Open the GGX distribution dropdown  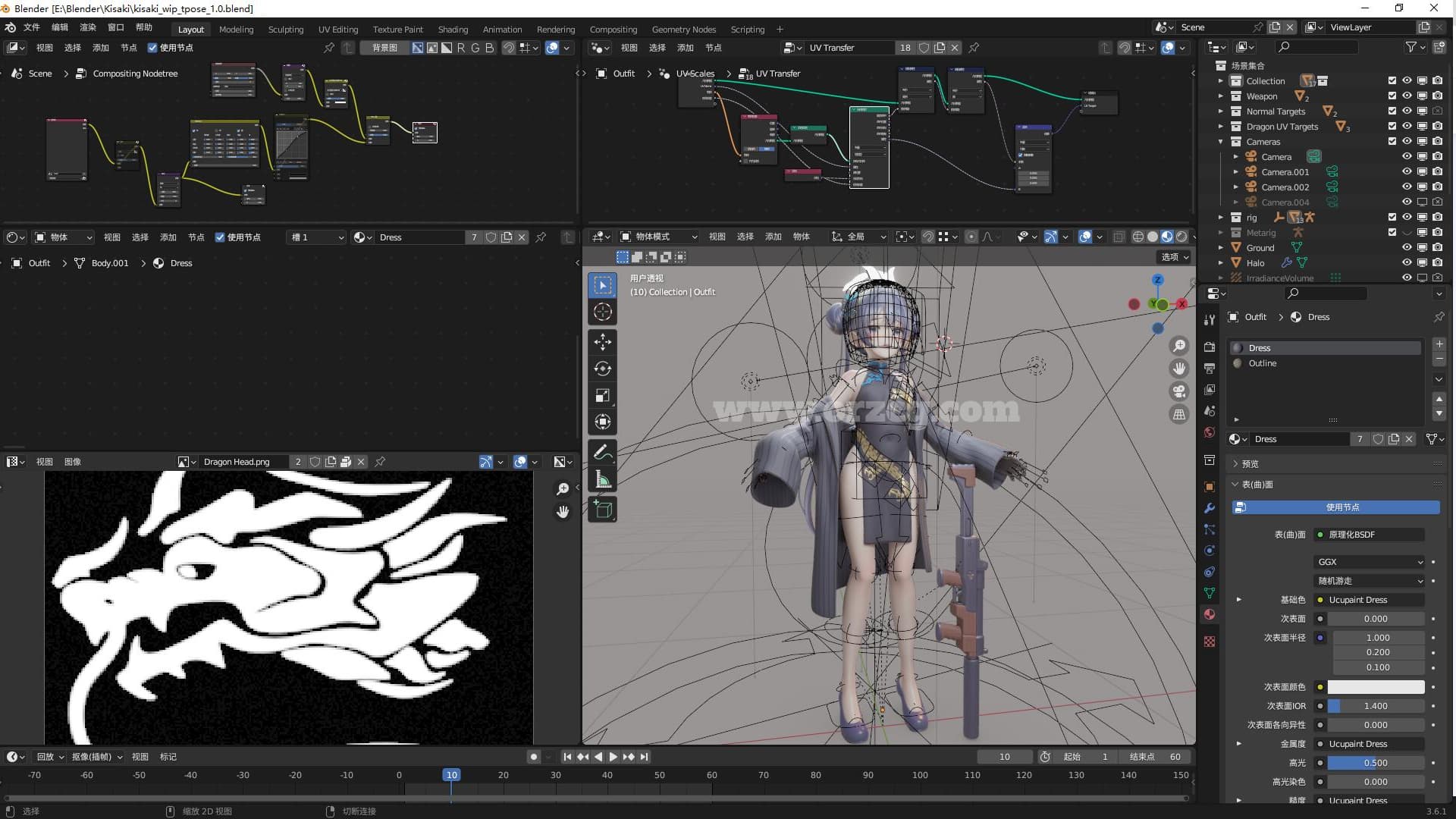click(1370, 562)
